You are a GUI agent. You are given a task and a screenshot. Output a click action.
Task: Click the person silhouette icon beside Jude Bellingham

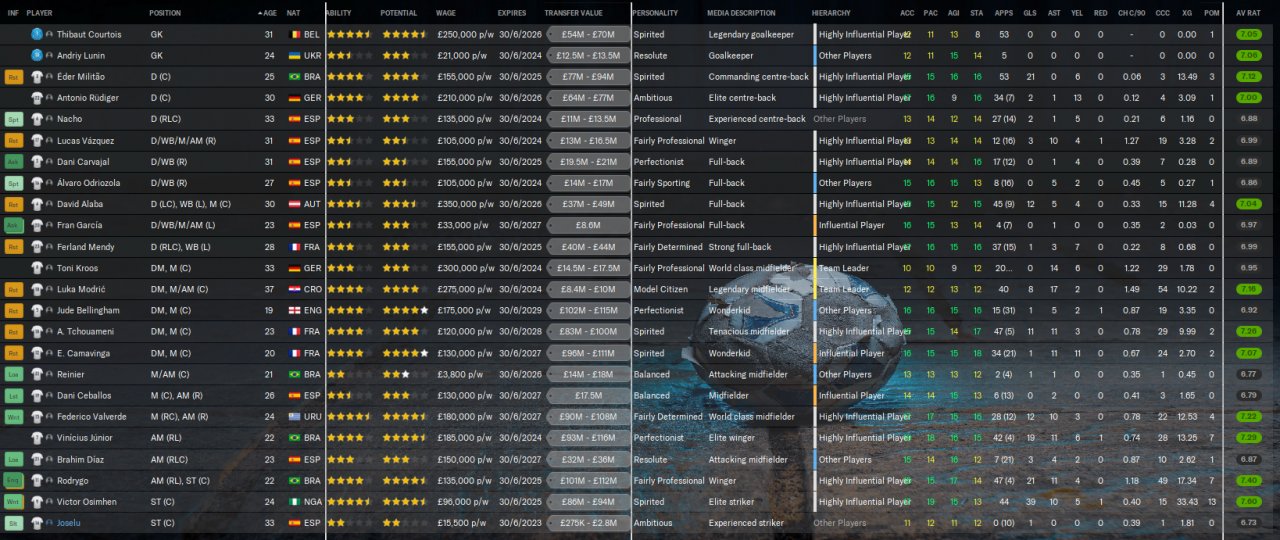(49, 310)
